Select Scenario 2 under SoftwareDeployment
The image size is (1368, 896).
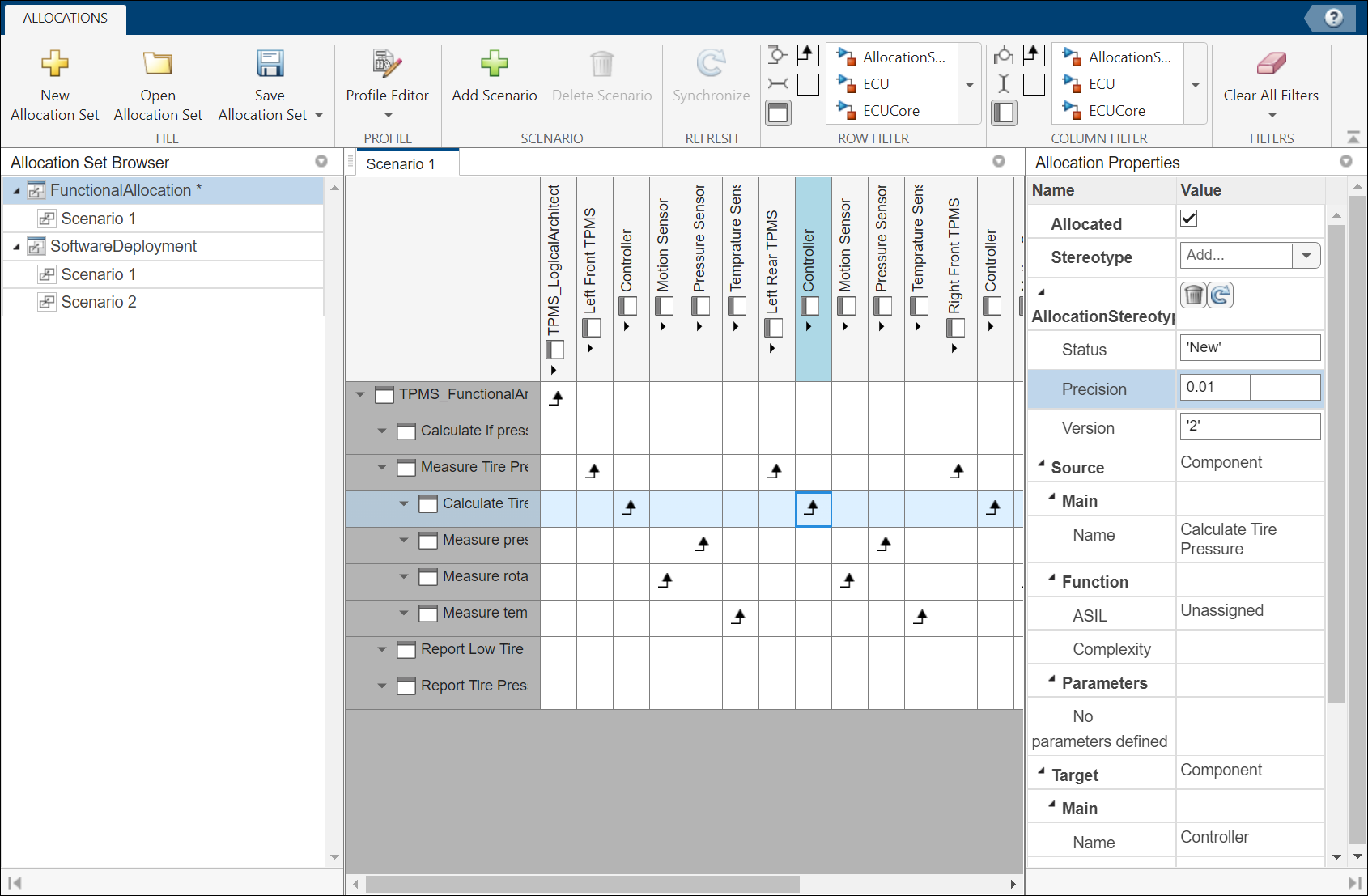point(99,301)
